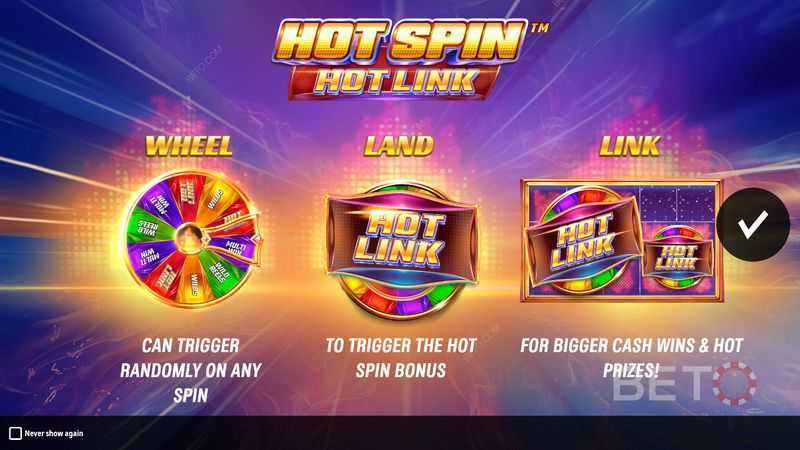Click the Hot Spin logo title
This screenshot has width=800, height=450.
click(403, 40)
